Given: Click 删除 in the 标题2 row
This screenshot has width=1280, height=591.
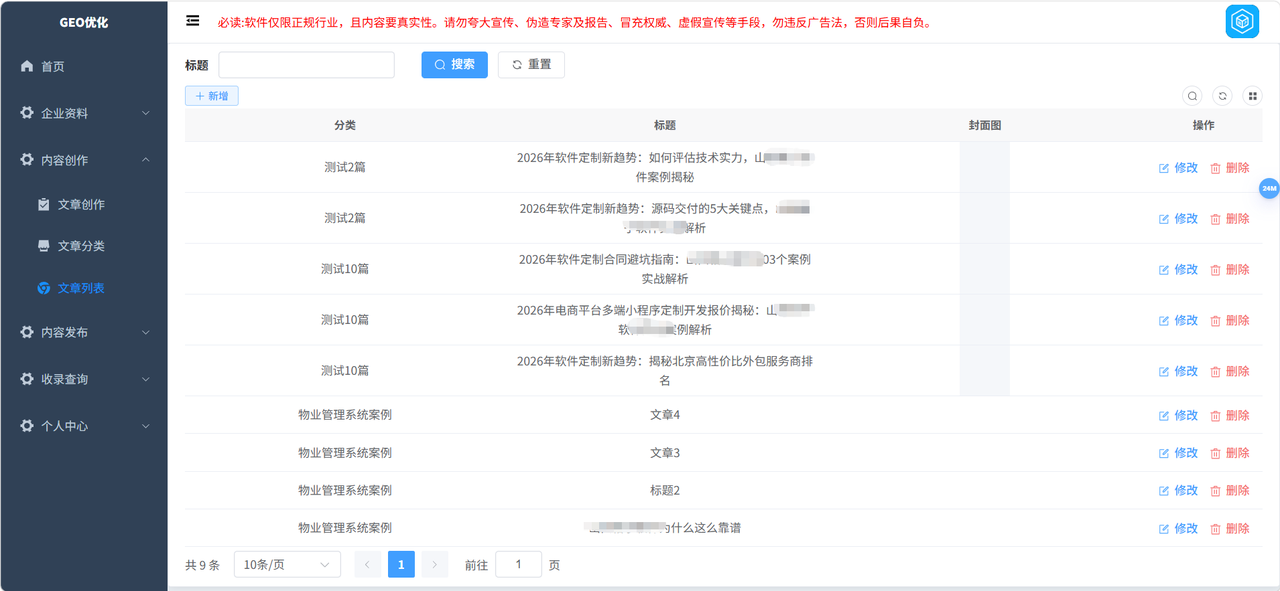Looking at the screenshot, I should pos(1230,491).
